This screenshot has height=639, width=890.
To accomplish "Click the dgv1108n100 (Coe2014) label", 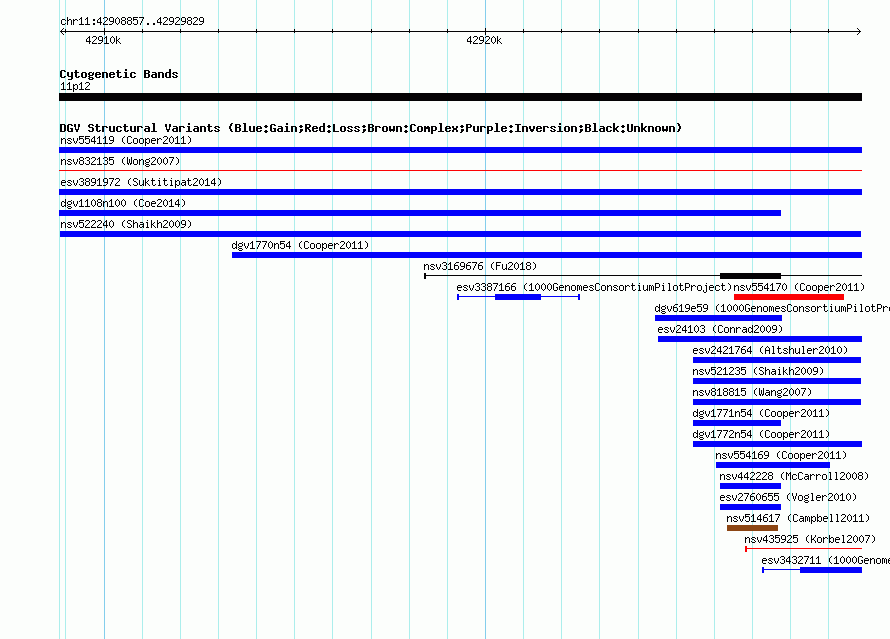I will (x=123, y=203).
